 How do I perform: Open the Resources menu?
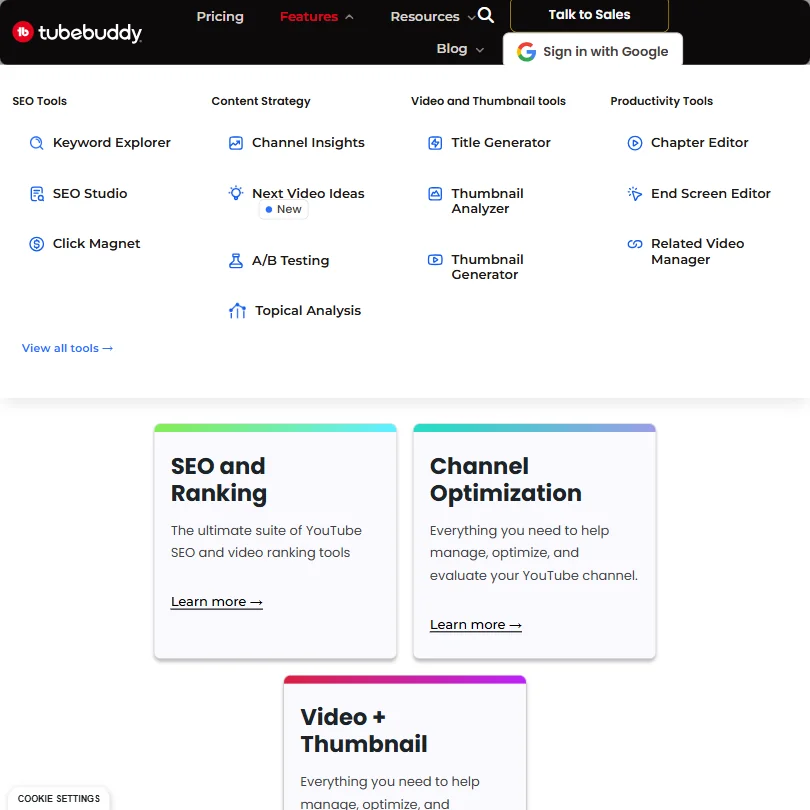[425, 17]
